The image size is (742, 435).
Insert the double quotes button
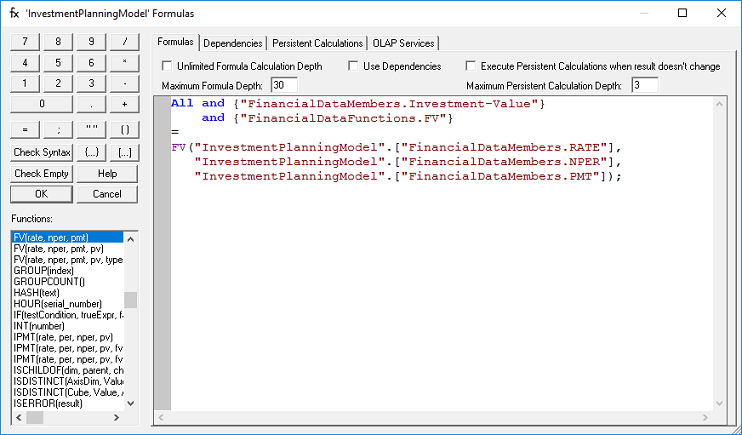click(91, 130)
